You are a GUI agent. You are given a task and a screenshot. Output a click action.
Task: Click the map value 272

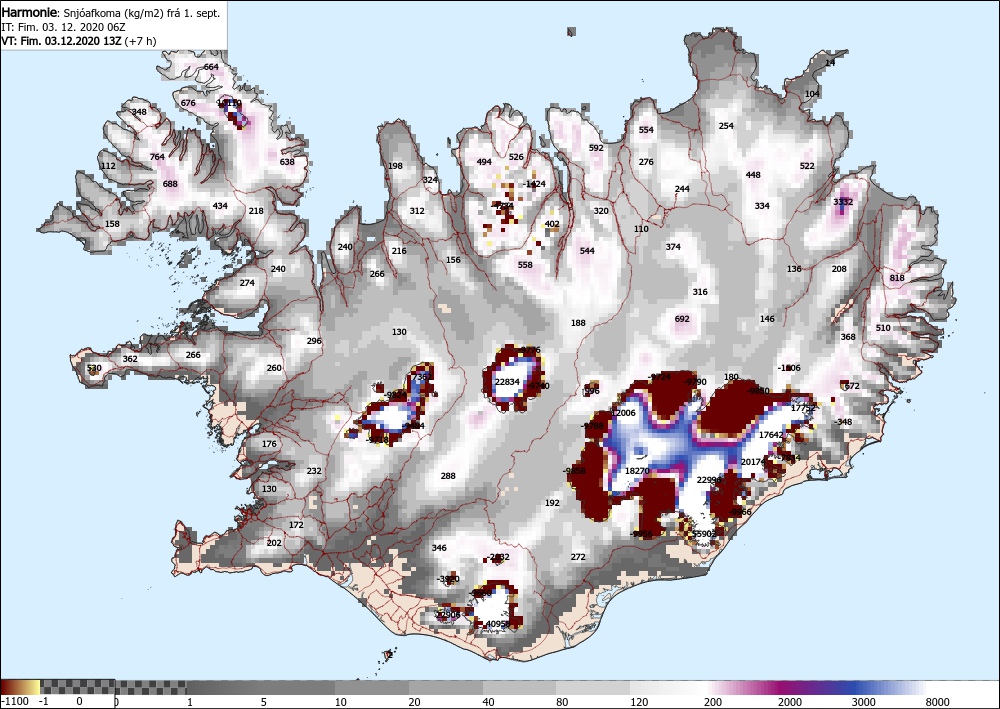point(578,557)
